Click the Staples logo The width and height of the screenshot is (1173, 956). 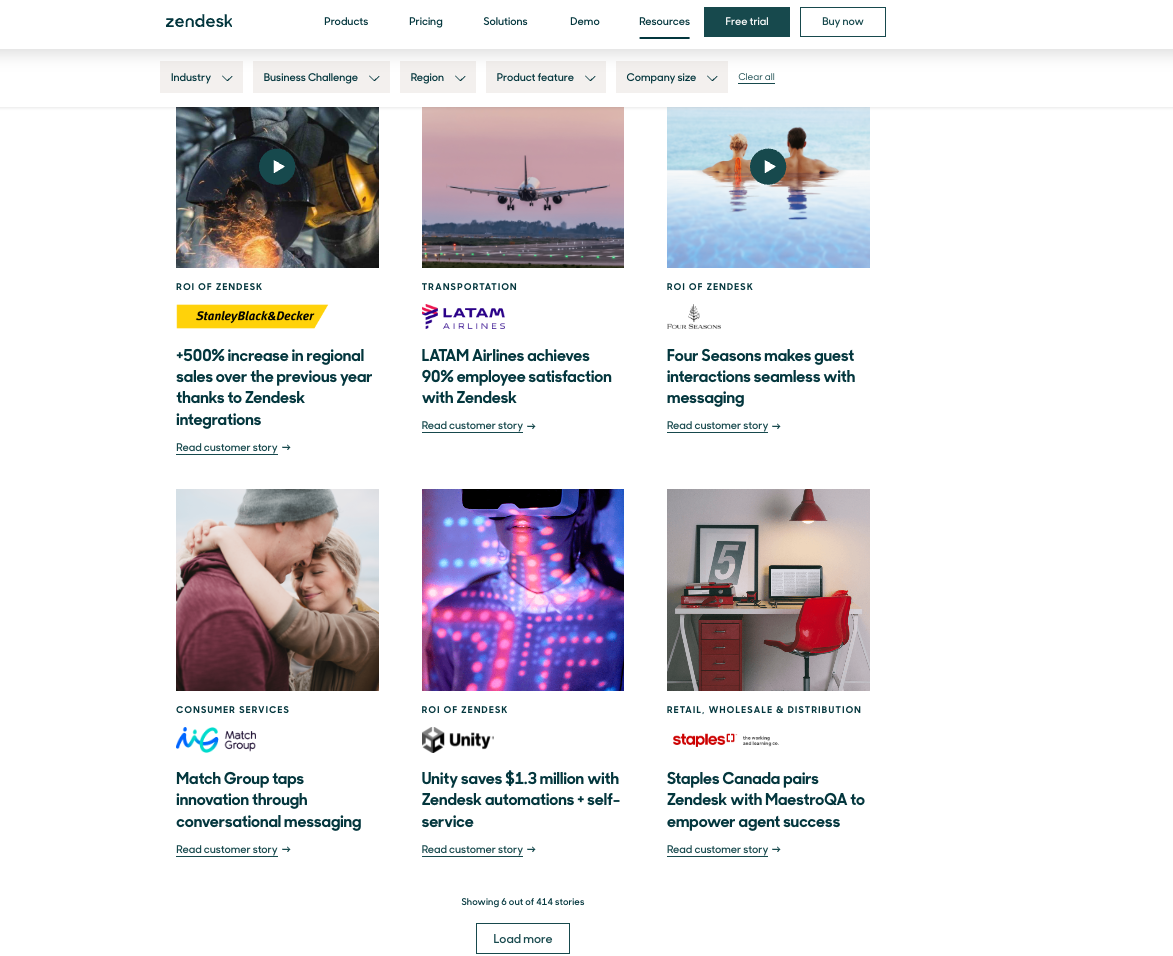point(724,740)
